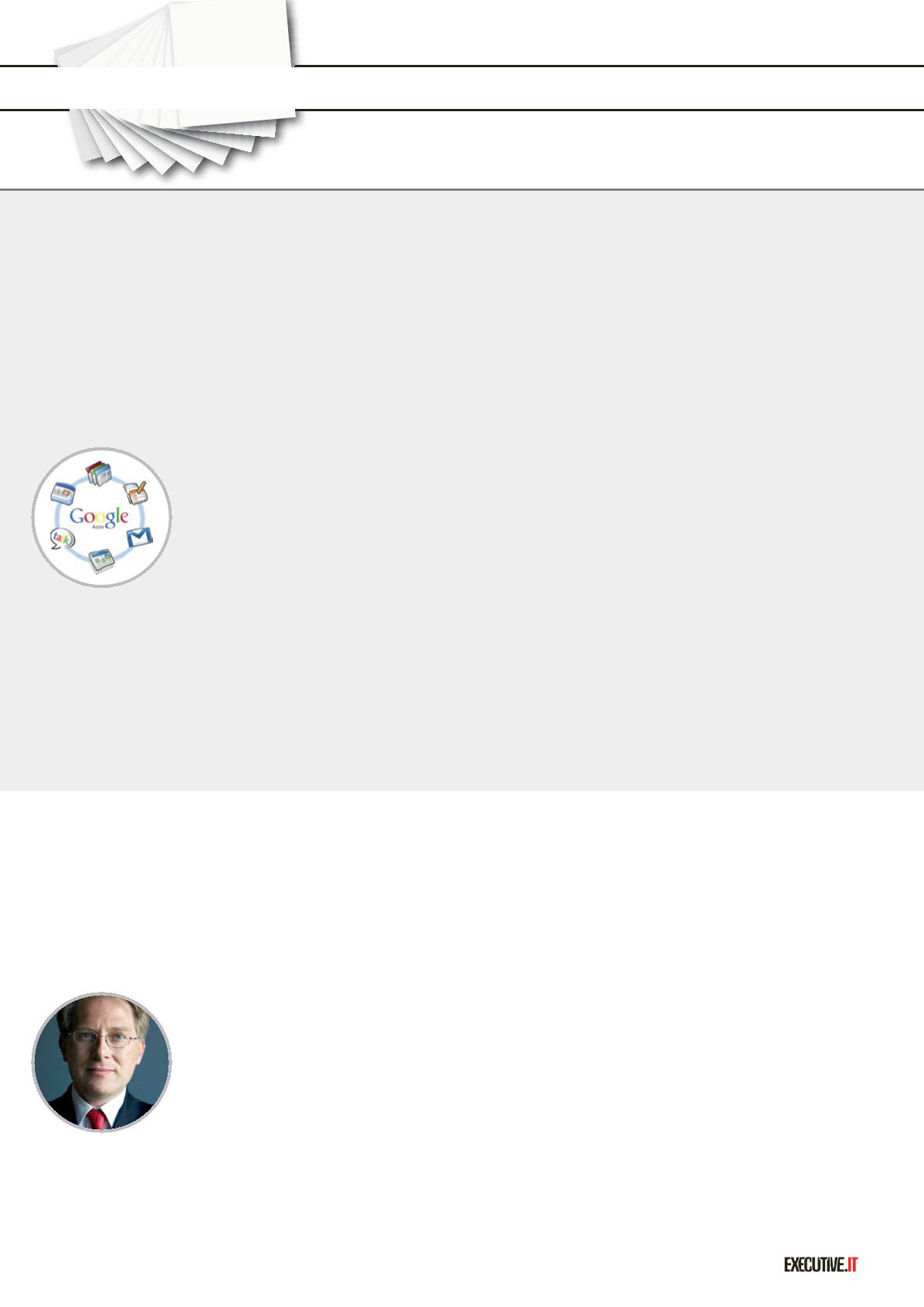Click the top black horizontal rule
Screen dimensions: 924x1307
tap(610, 66)
